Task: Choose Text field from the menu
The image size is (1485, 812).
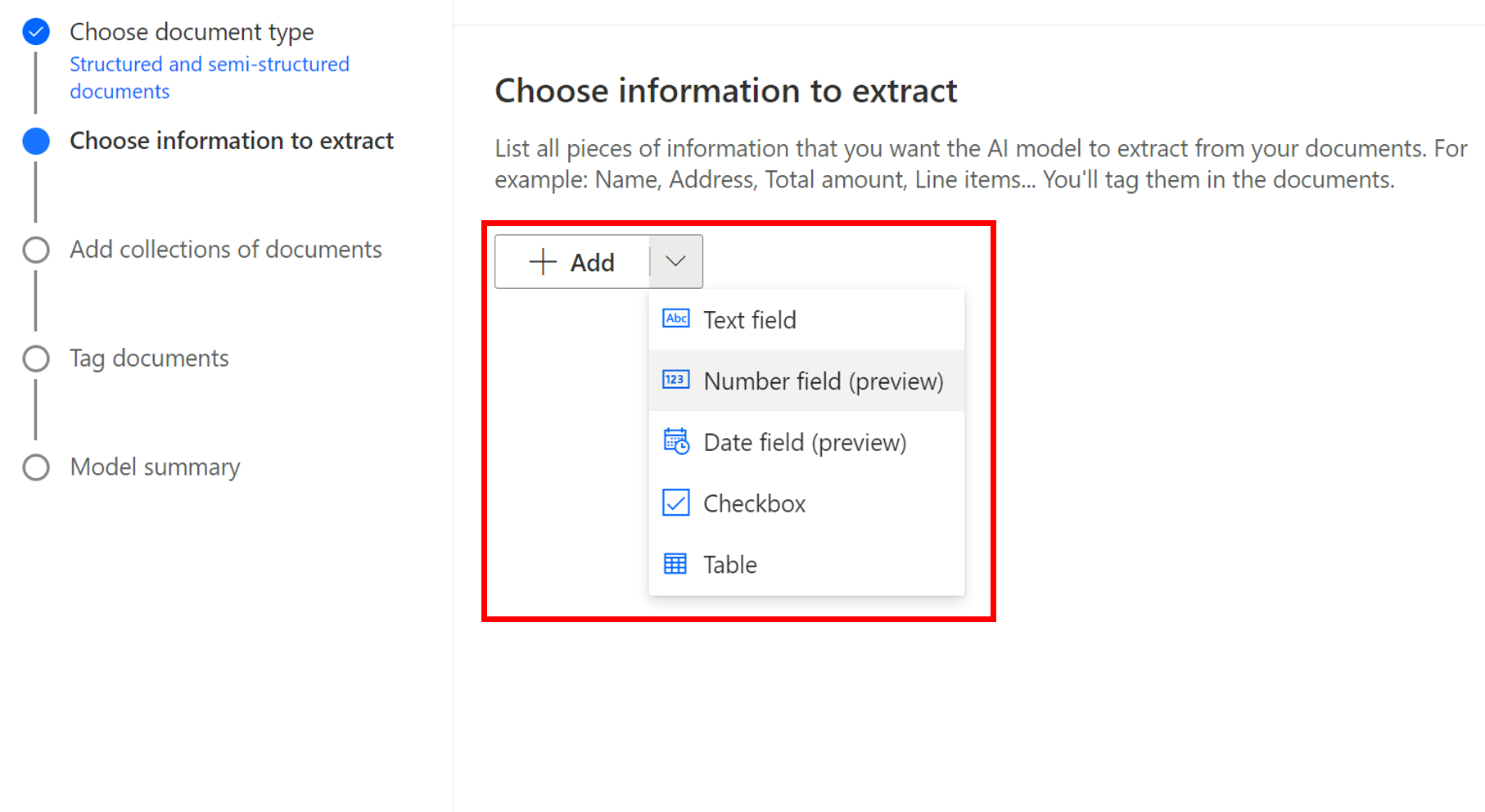Action: tap(806, 320)
